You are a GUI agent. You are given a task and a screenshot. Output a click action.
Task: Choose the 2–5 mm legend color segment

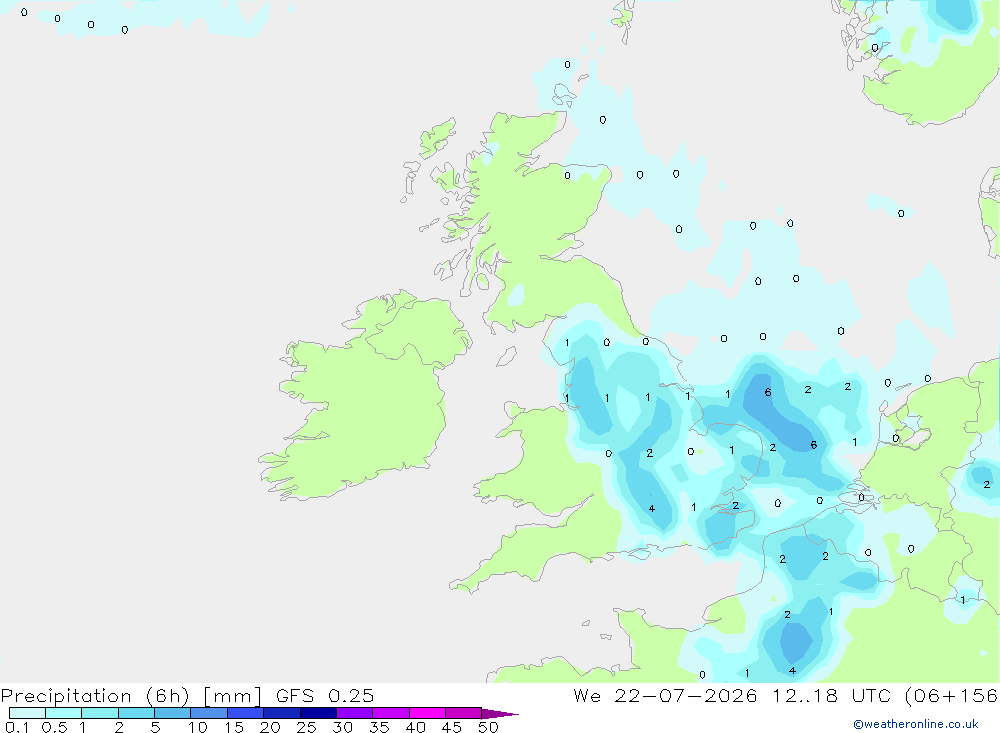pyautogui.click(x=136, y=713)
